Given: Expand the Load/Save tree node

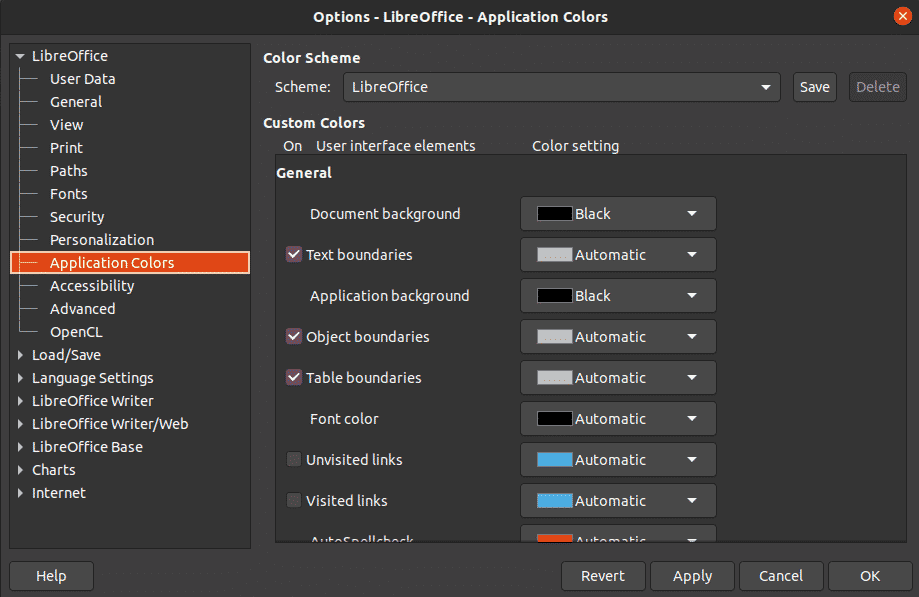Looking at the screenshot, I should tap(20, 355).
